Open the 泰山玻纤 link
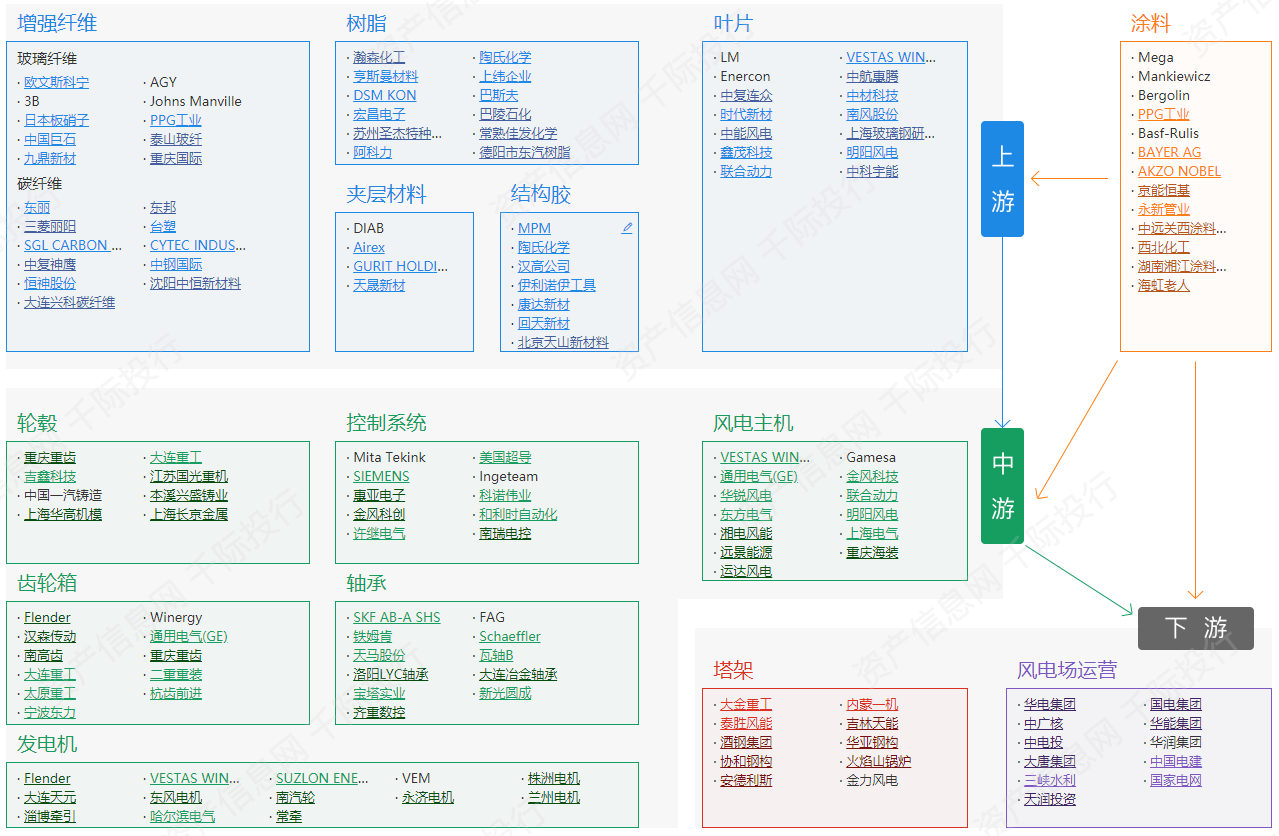The height and width of the screenshot is (836, 1279). coord(176,139)
